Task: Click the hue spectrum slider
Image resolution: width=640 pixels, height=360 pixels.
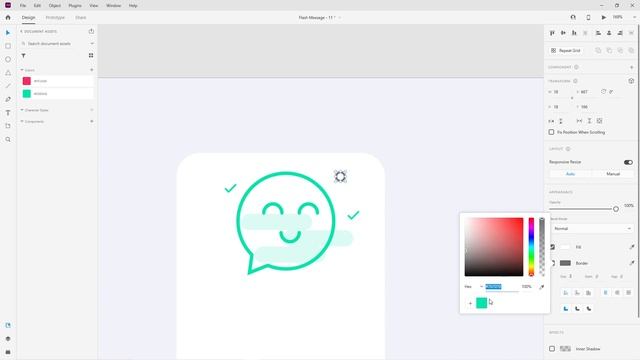Action: (531, 247)
